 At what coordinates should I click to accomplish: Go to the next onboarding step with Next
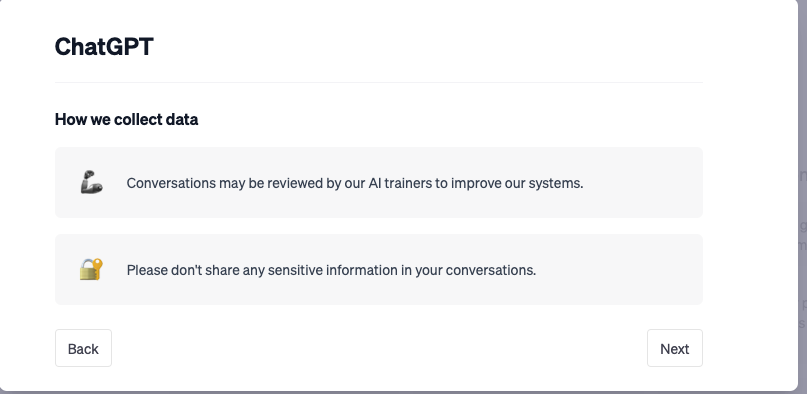point(675,348)
